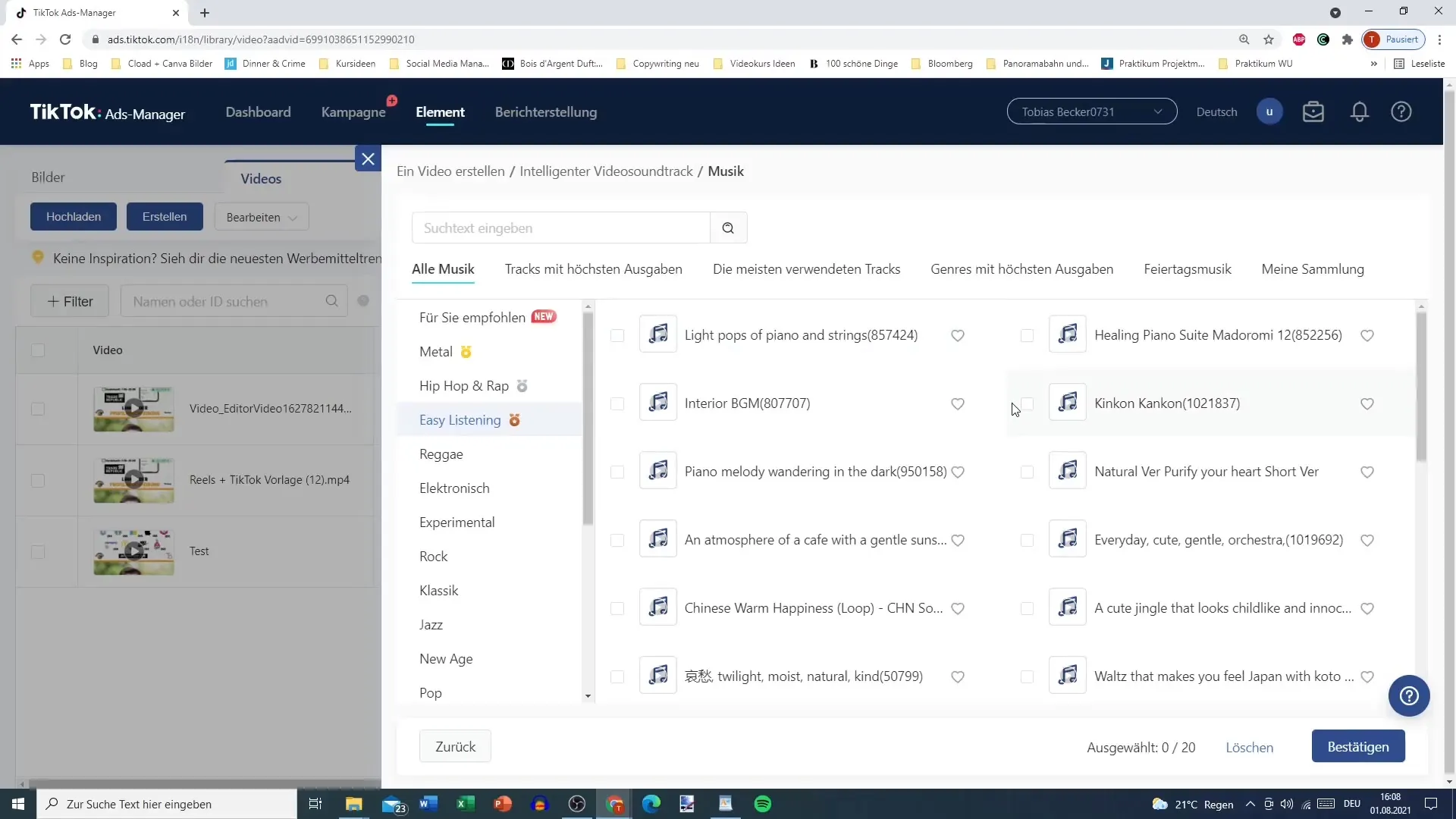1456x819 pixels.
Task: Click the Zurück back button
Action: click(x=456, y=746)
